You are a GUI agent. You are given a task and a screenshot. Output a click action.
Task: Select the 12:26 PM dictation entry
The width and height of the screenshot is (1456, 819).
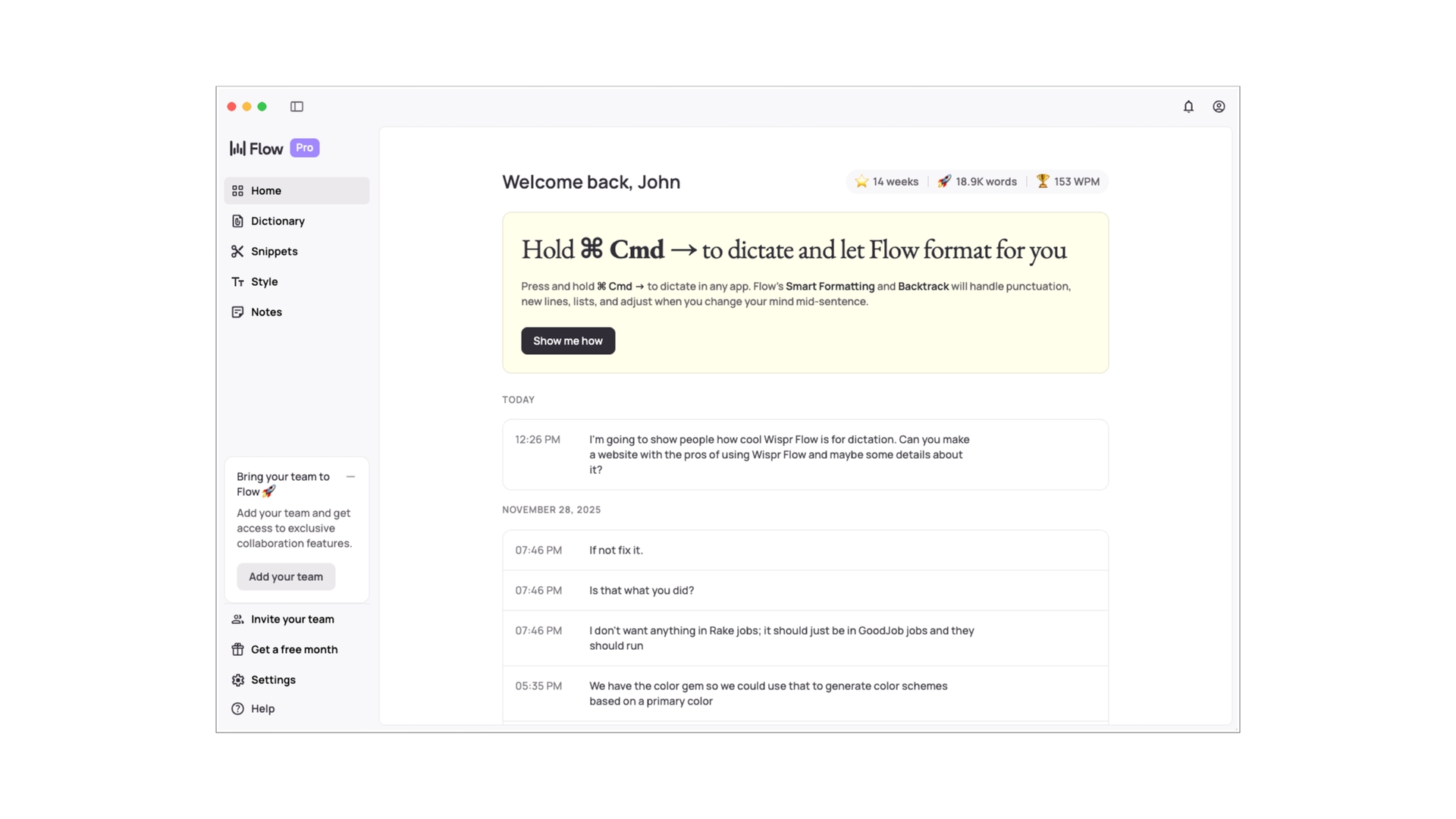(x=805, y=454)
